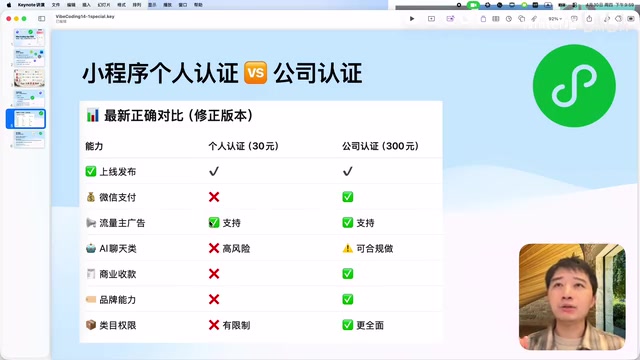Open the view sidebar toggle button
640x360 pixels.
pyautogui.click(x=42, y=19)
